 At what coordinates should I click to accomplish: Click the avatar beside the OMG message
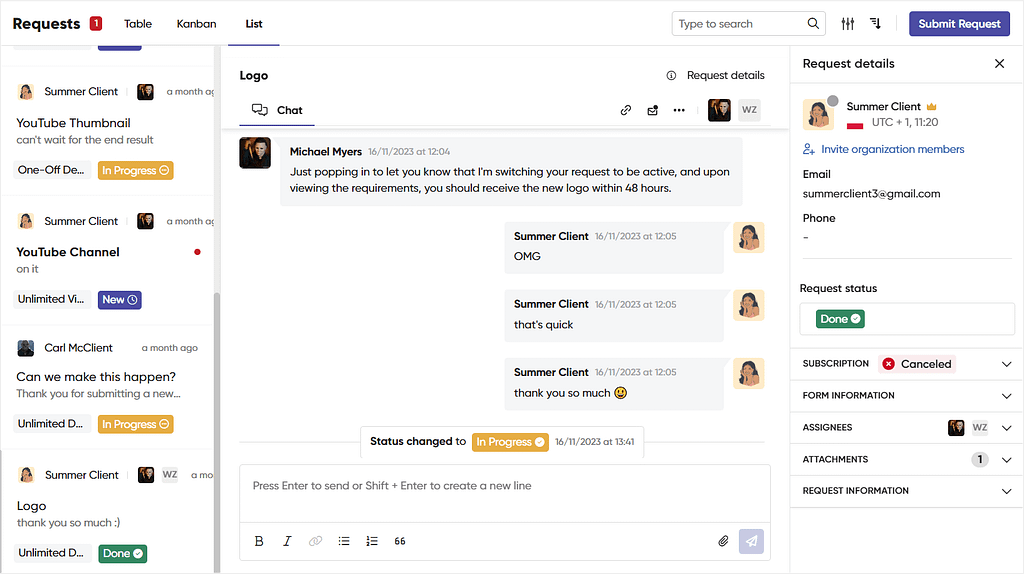point(748,237)
